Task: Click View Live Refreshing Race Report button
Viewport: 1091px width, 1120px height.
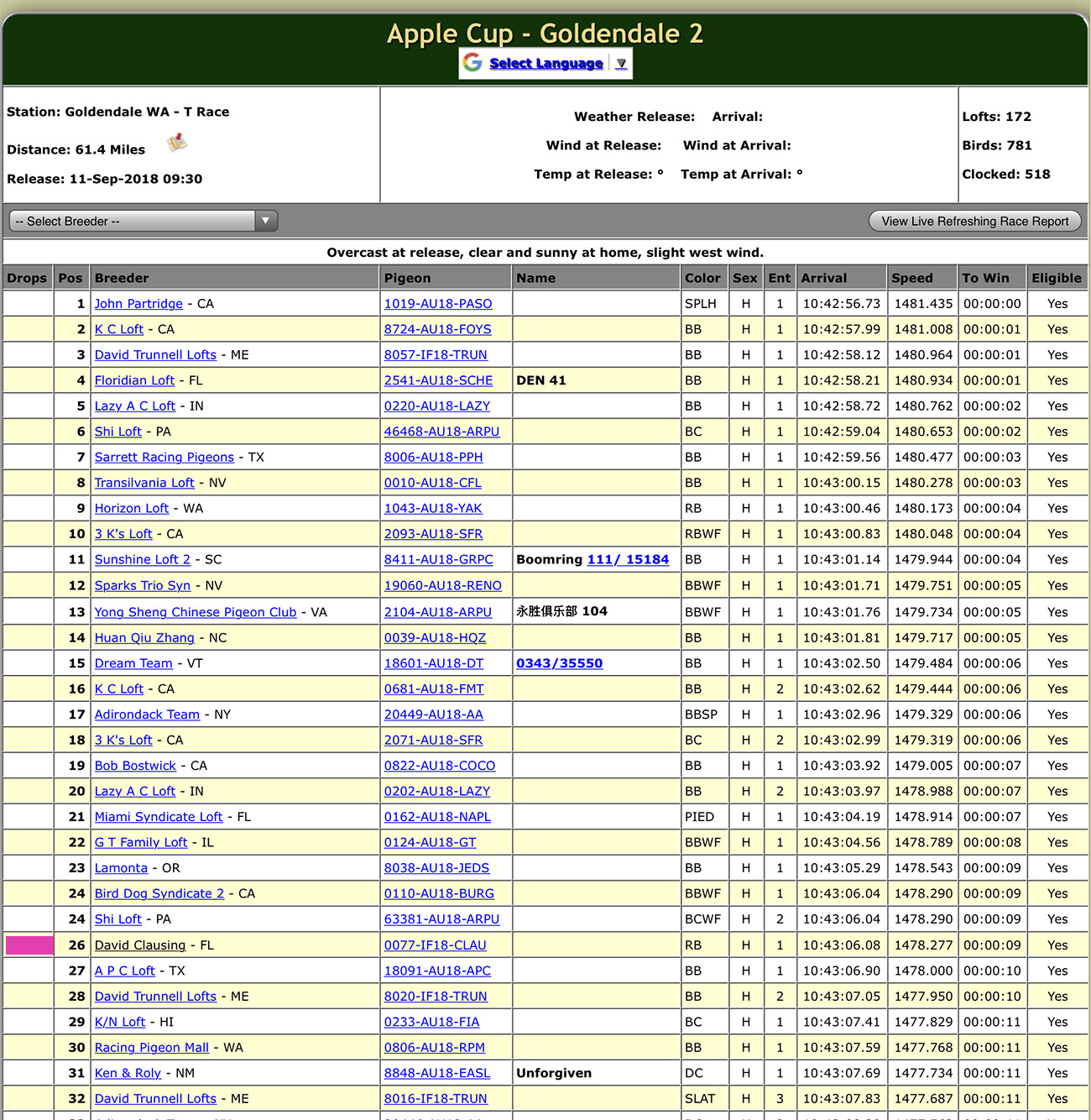Action: point(974,221)
